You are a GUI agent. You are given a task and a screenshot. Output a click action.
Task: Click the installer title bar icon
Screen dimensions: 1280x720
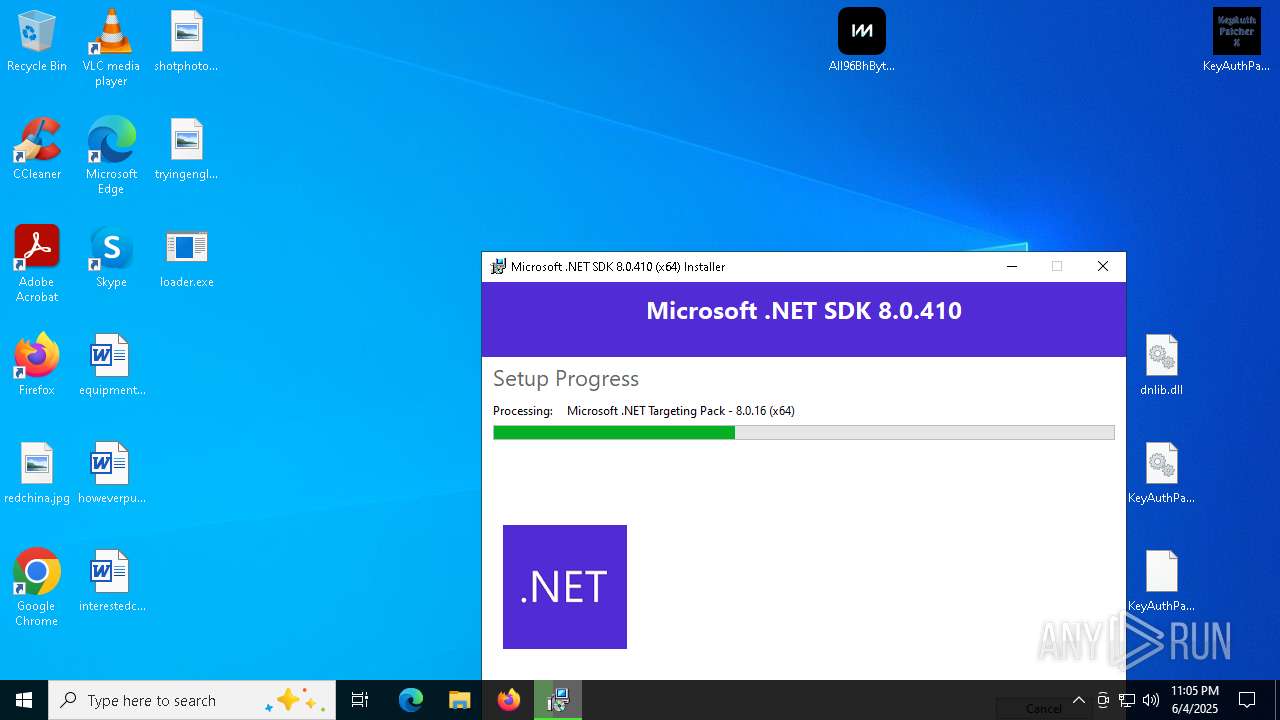tap(498, 267)
